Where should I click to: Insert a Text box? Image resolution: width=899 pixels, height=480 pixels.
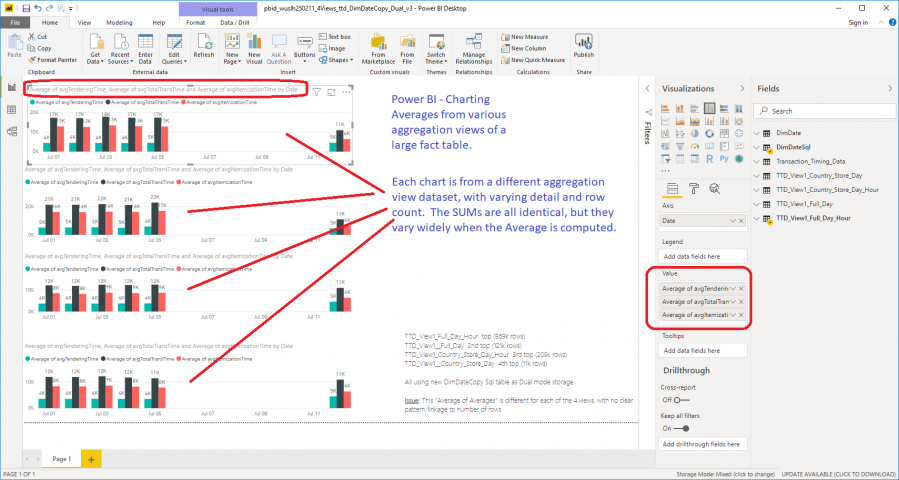[x=335, y=37]
